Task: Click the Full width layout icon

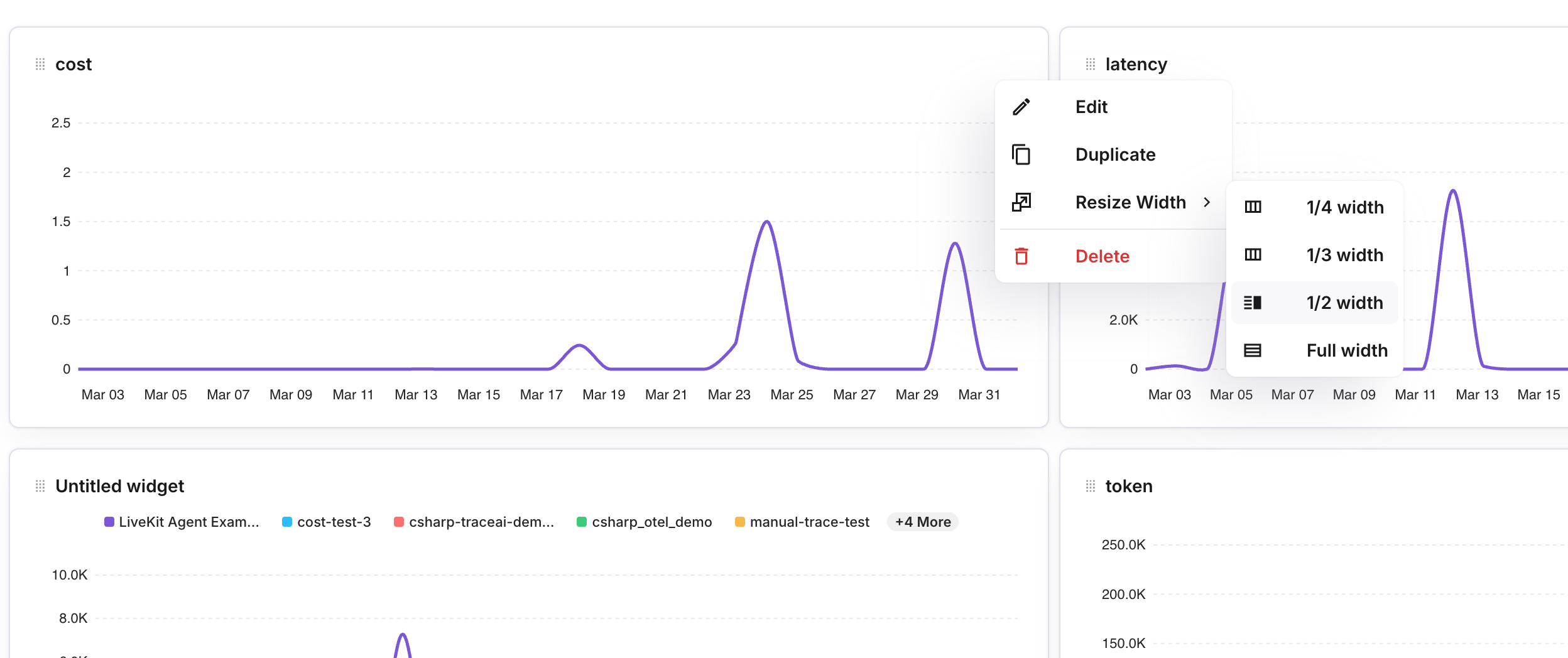Action: [x=1253, y=350]
